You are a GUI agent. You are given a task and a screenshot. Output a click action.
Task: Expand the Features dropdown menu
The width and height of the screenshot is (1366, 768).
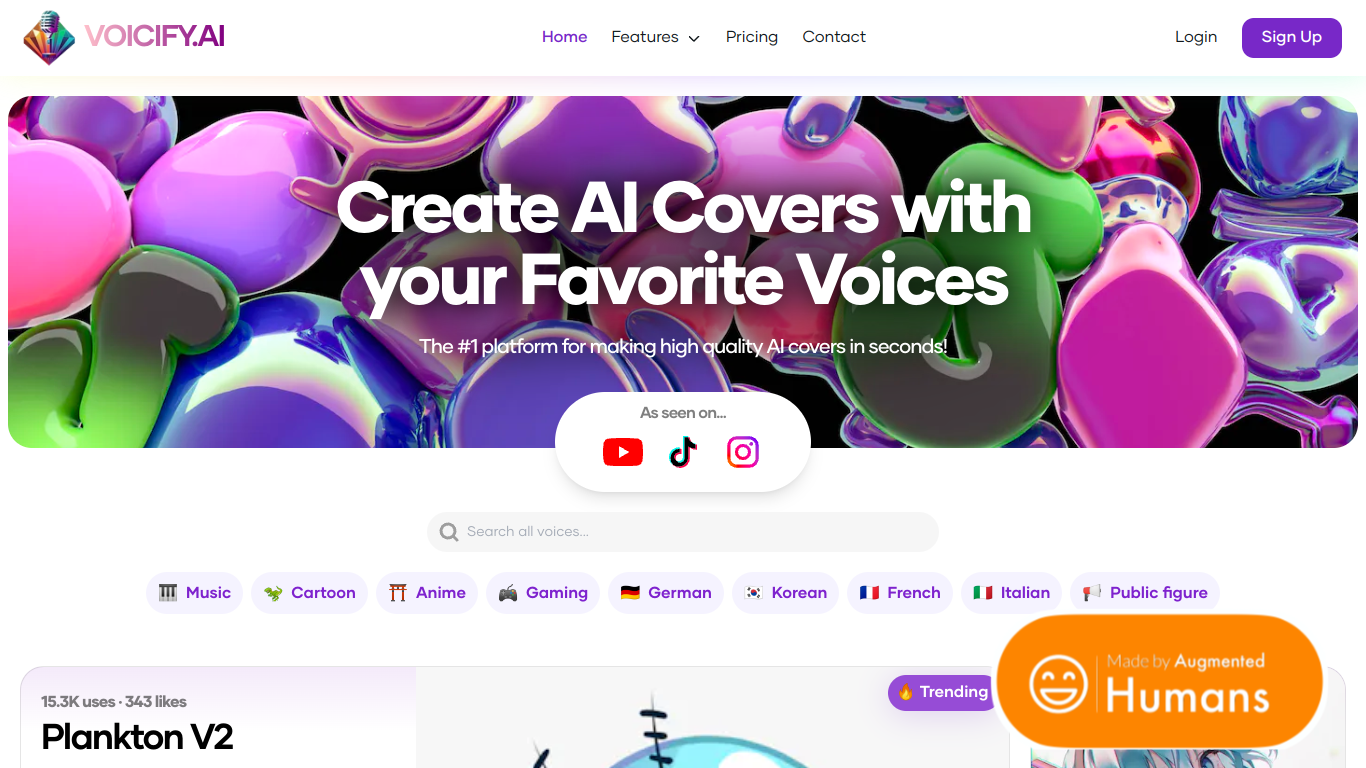tap(655, 37)
